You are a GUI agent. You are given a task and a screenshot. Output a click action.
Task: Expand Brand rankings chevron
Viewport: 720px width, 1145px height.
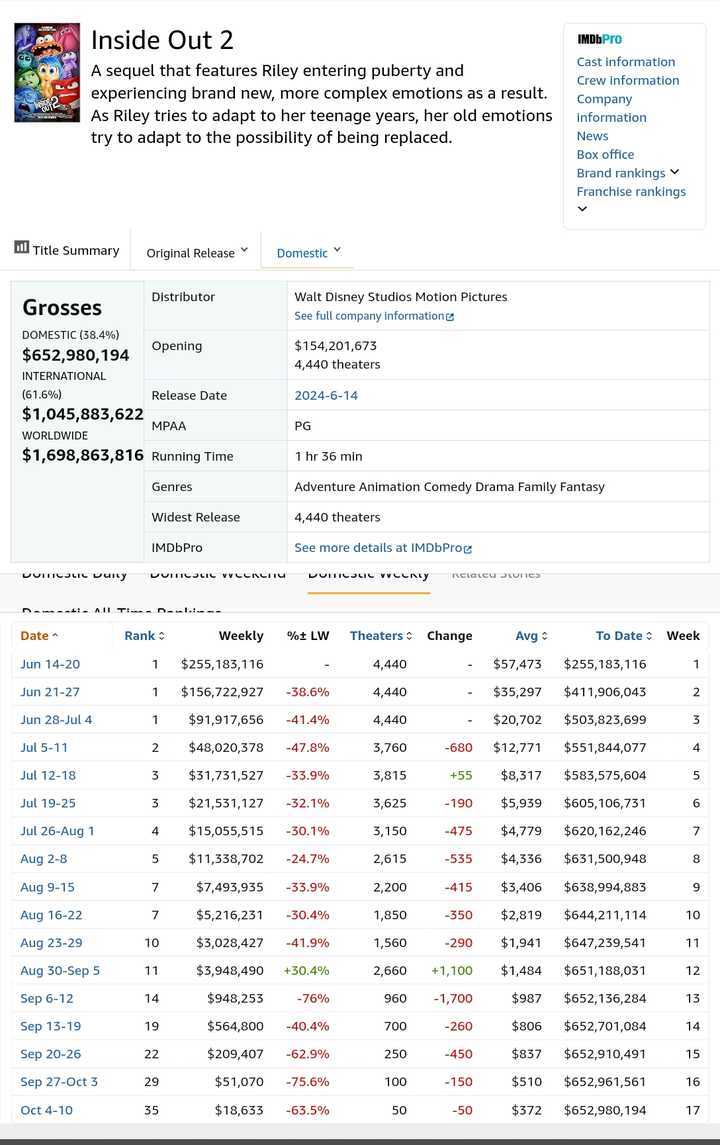[674, 172]
